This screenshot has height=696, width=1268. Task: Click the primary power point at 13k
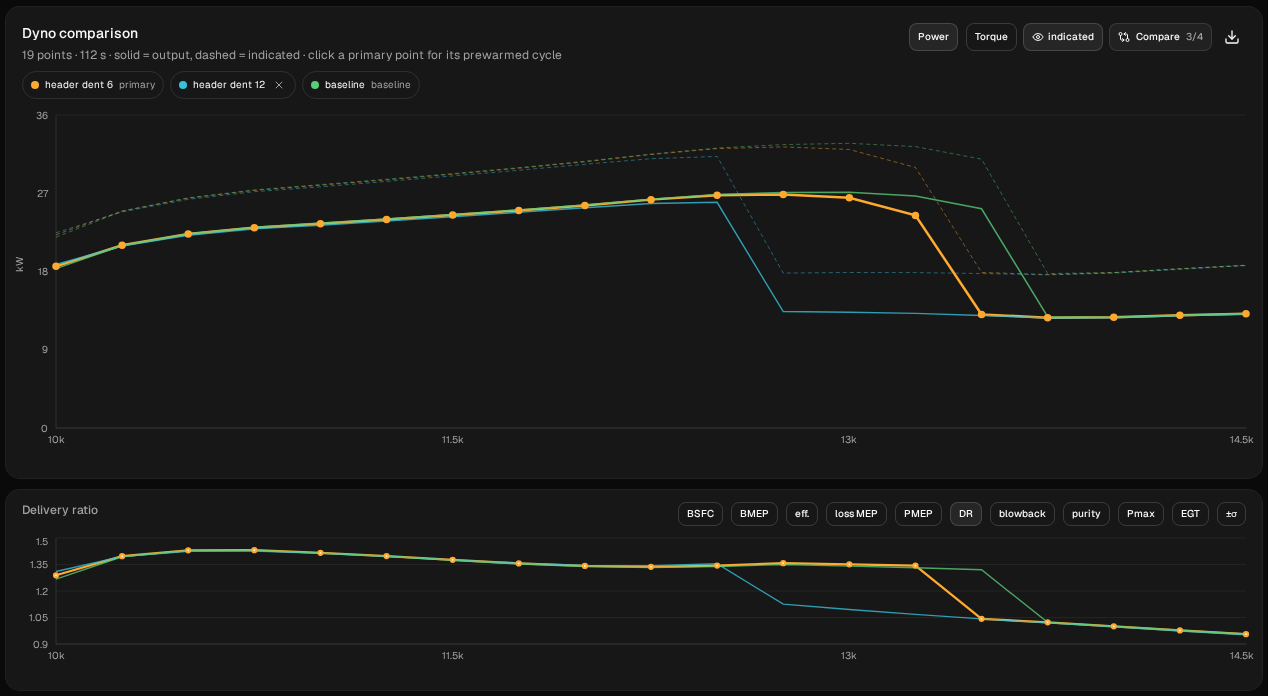[x=849, y=197]
